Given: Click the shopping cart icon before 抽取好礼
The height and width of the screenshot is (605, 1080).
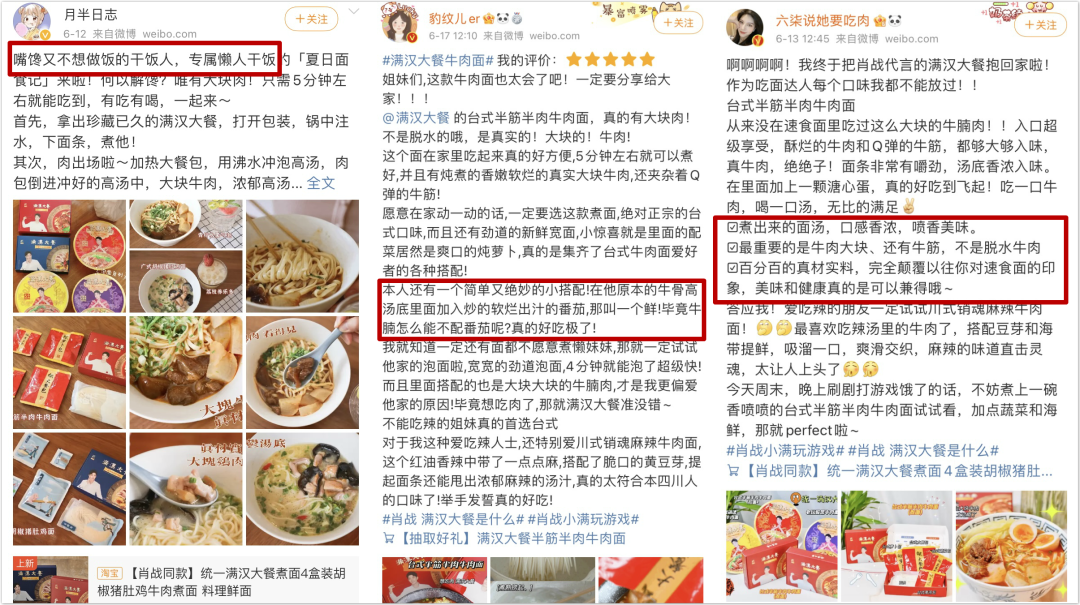Looking at the screenshot, I should tap(388, 538).
